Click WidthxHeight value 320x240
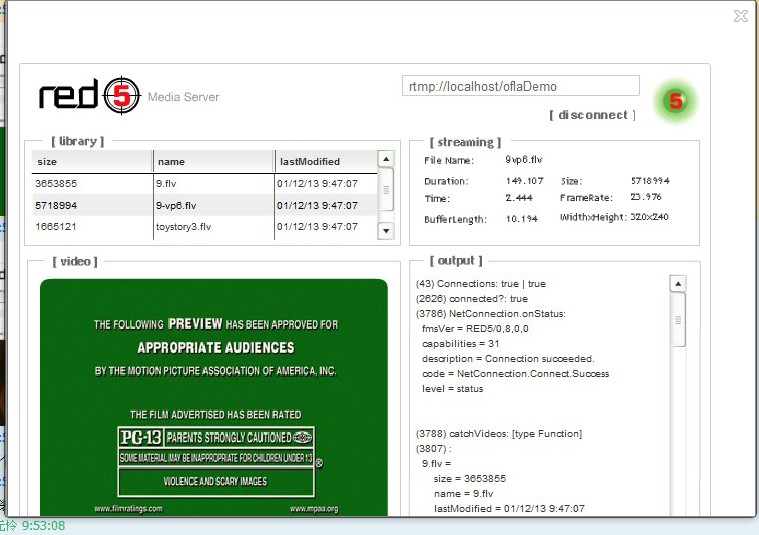 tap(649, 217)
